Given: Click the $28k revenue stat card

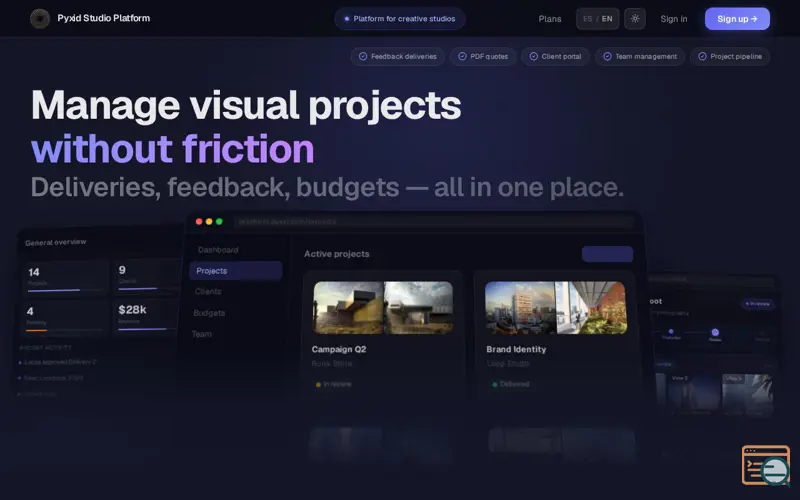Looking at the screenshot, I should tap(145, 316).
